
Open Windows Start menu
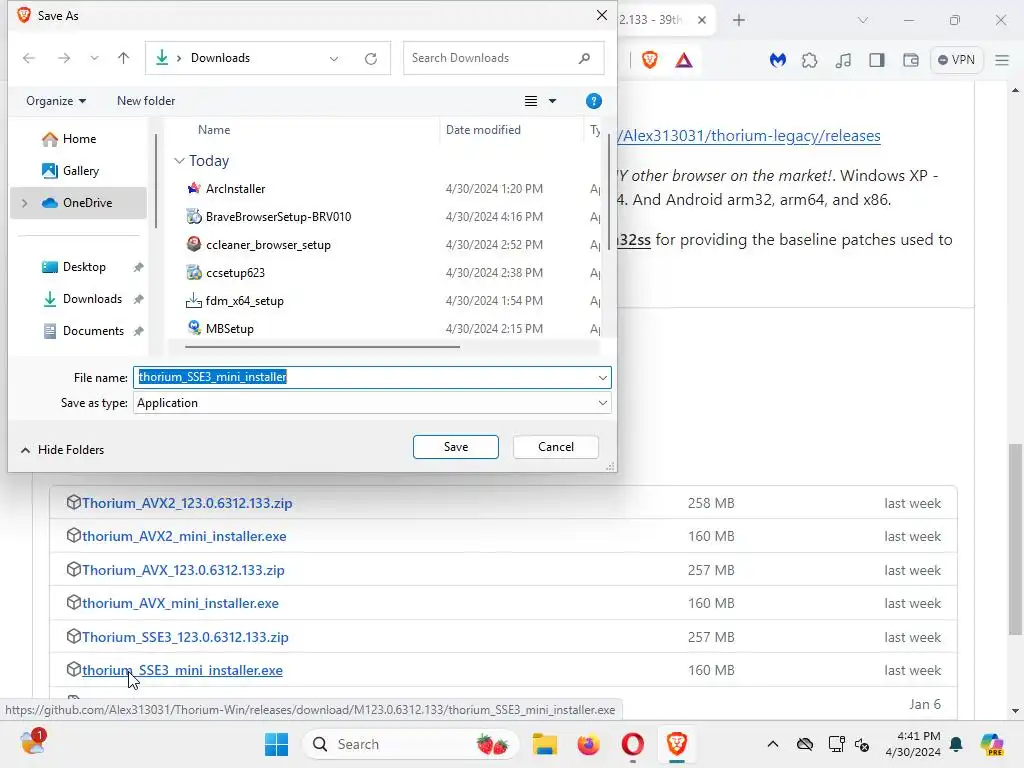(276, 744)
